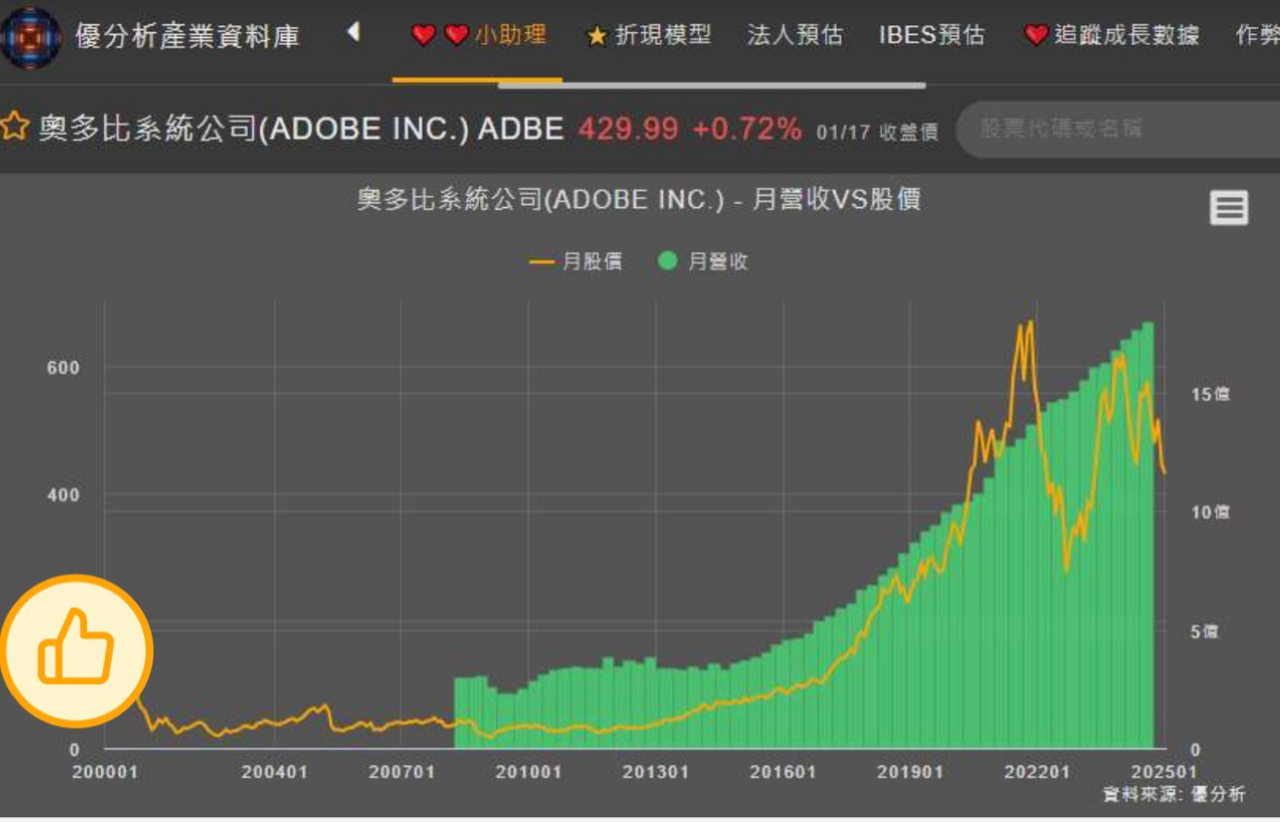Viewport: 1280px width, 823px height.
Task: Click the 201301 x-axis label
Action: (x=656, y=772)
